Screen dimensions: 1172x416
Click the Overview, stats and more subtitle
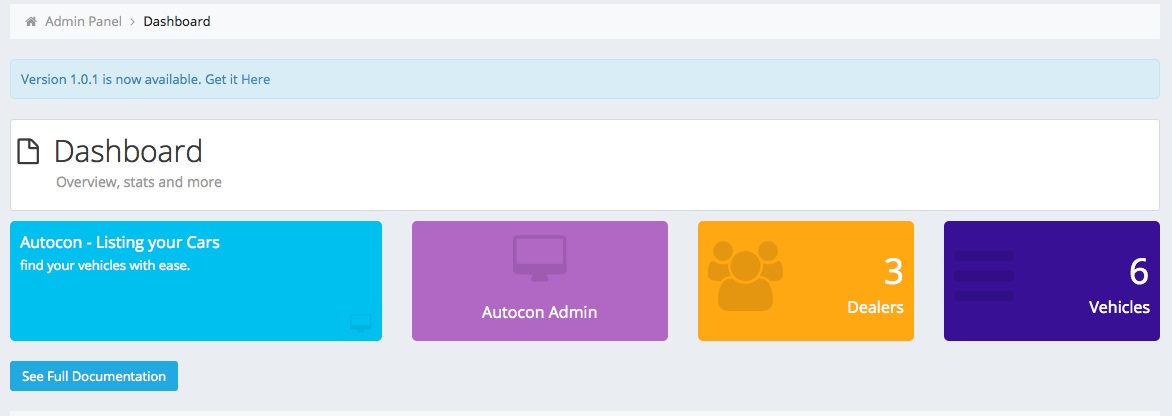[139, 182]
